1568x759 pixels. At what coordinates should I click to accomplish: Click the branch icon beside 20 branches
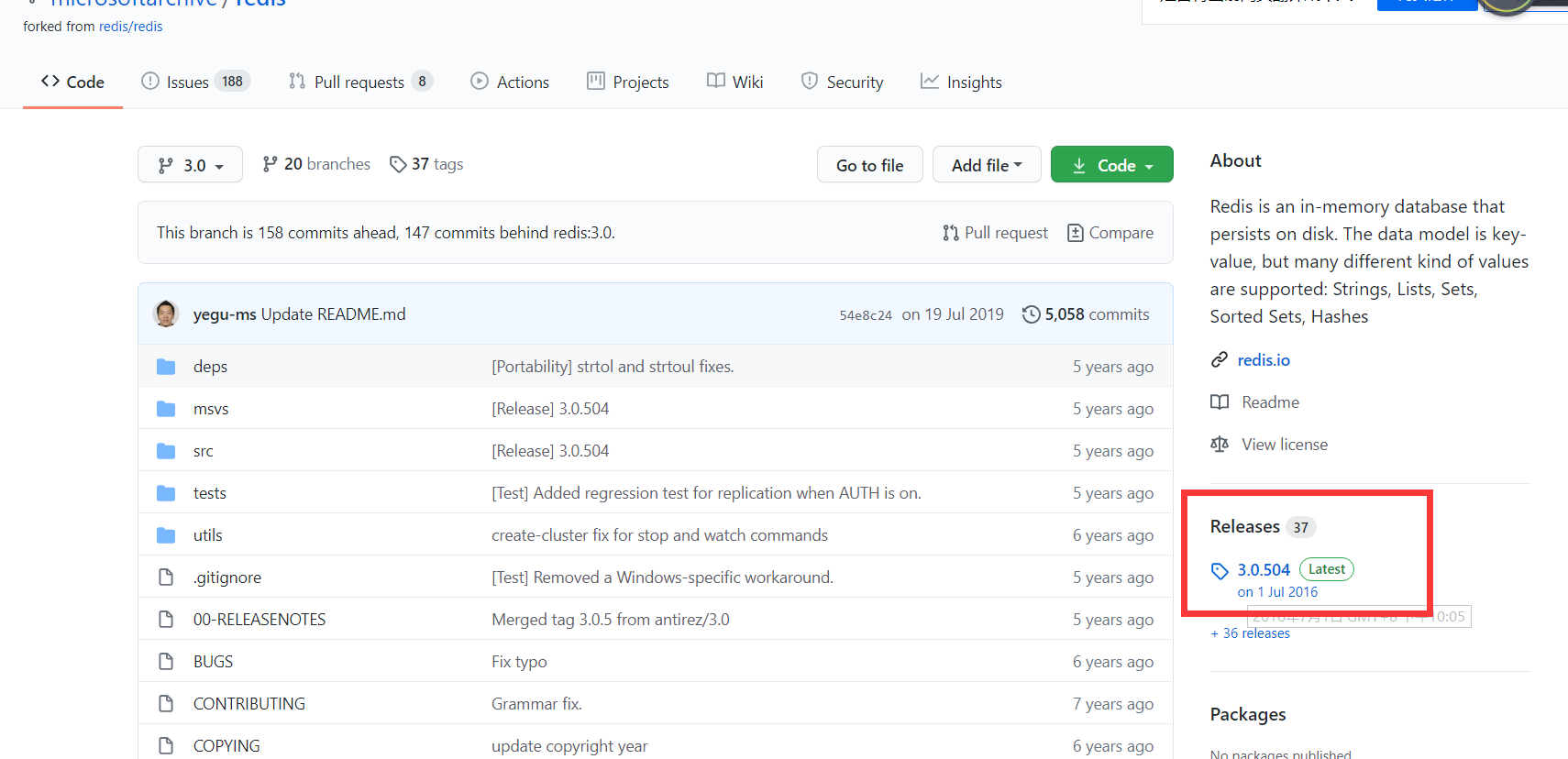[x=270, y=164]
